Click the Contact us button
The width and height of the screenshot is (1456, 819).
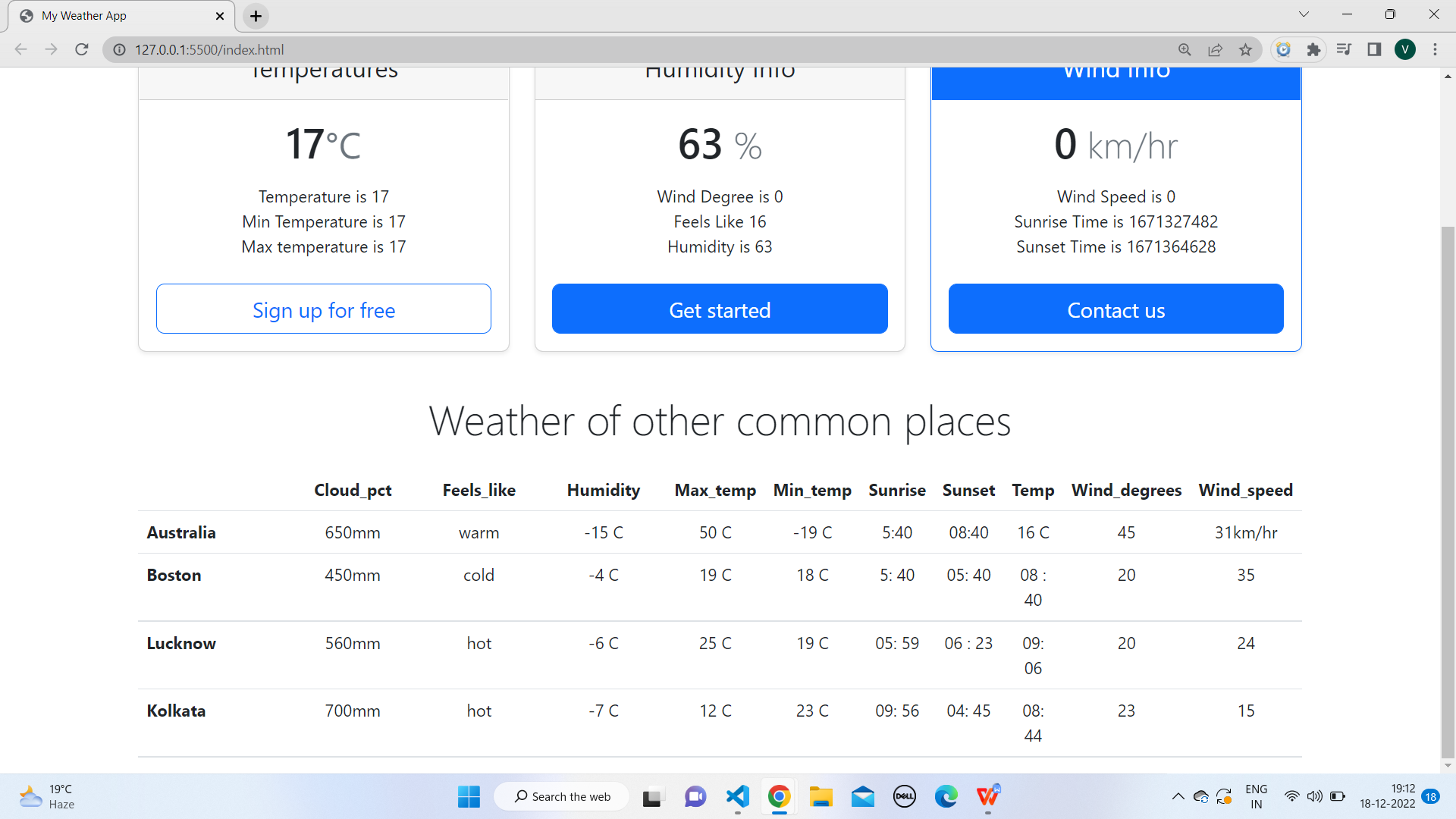1116,309
